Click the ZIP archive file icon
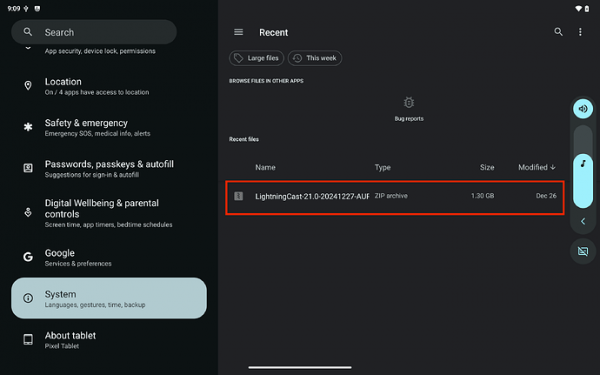600x375 pixels. 238,196
